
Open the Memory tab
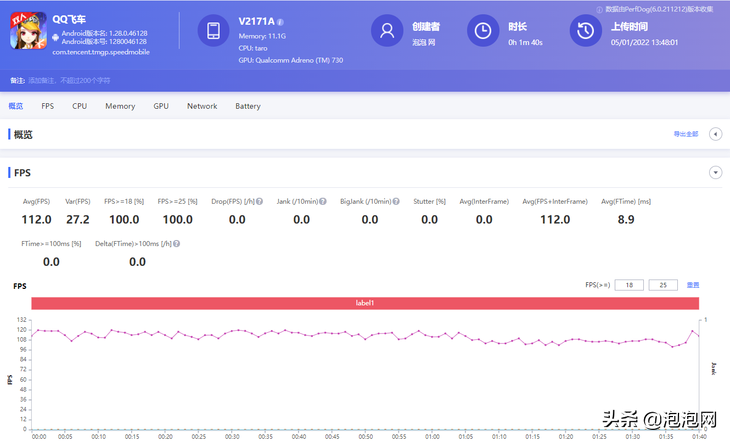coord(120,106)
